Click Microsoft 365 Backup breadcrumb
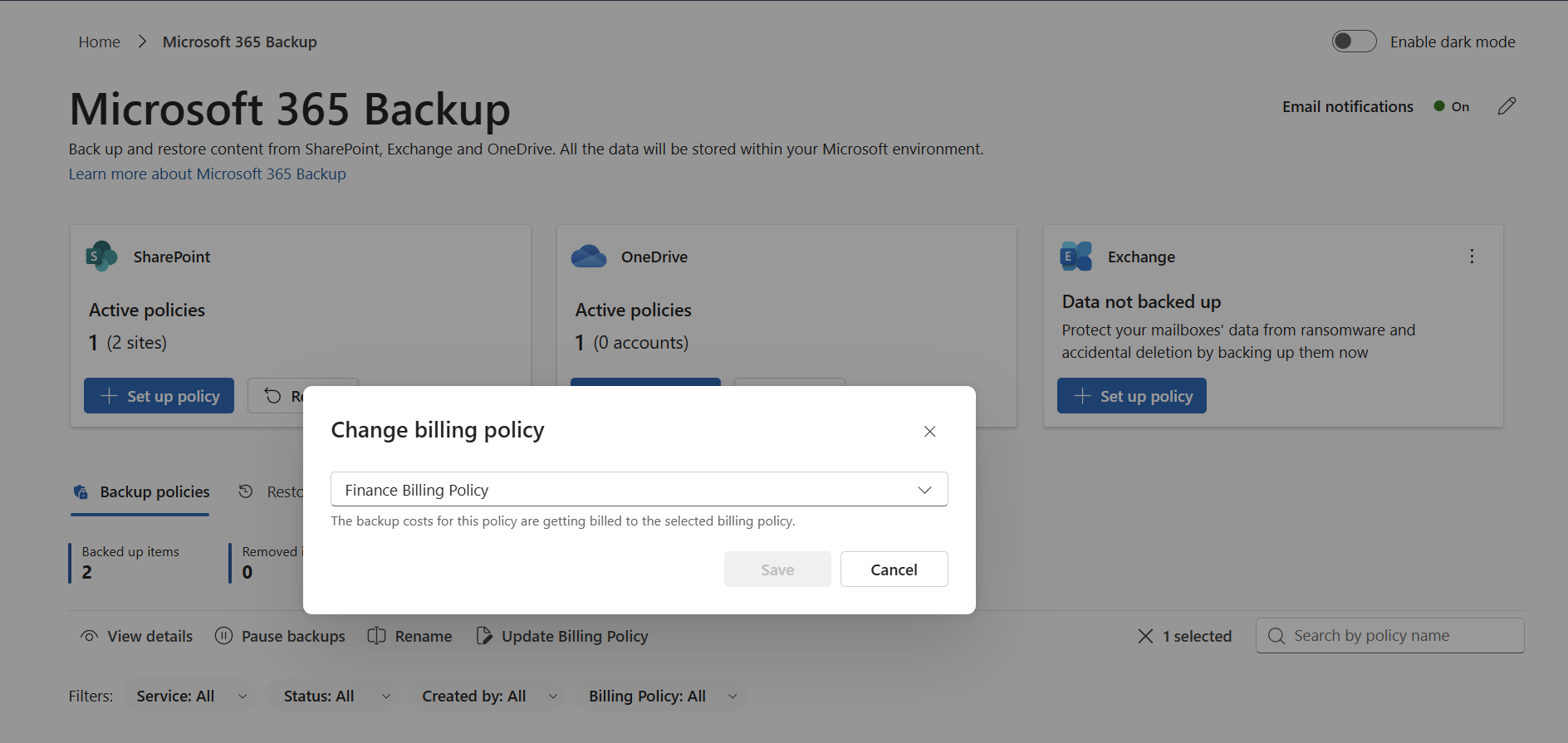This screenshot has width=1568, height=743. click(239, 42)
